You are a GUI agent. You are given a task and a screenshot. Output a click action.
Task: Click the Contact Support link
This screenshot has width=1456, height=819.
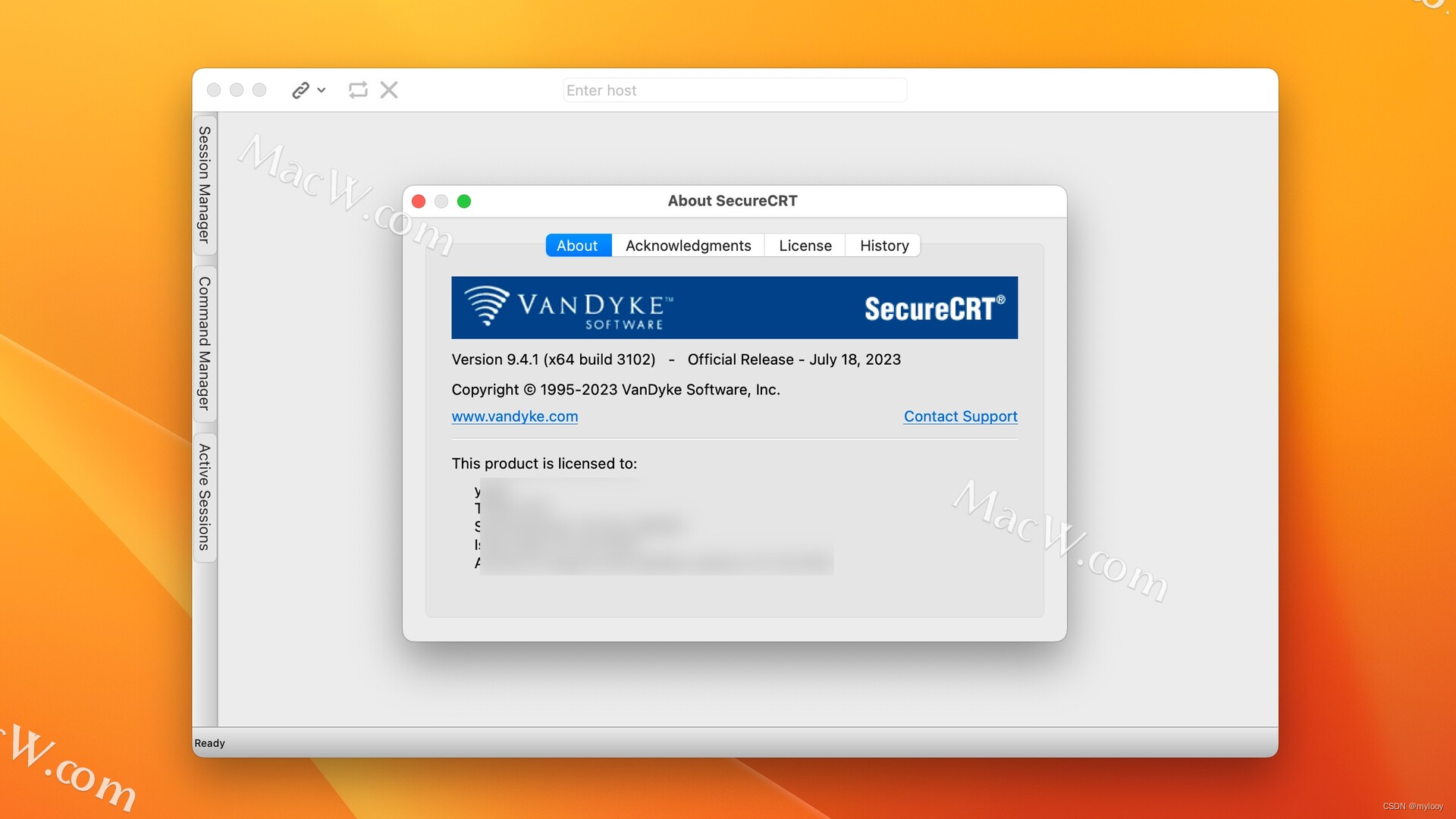coord(960,416)
